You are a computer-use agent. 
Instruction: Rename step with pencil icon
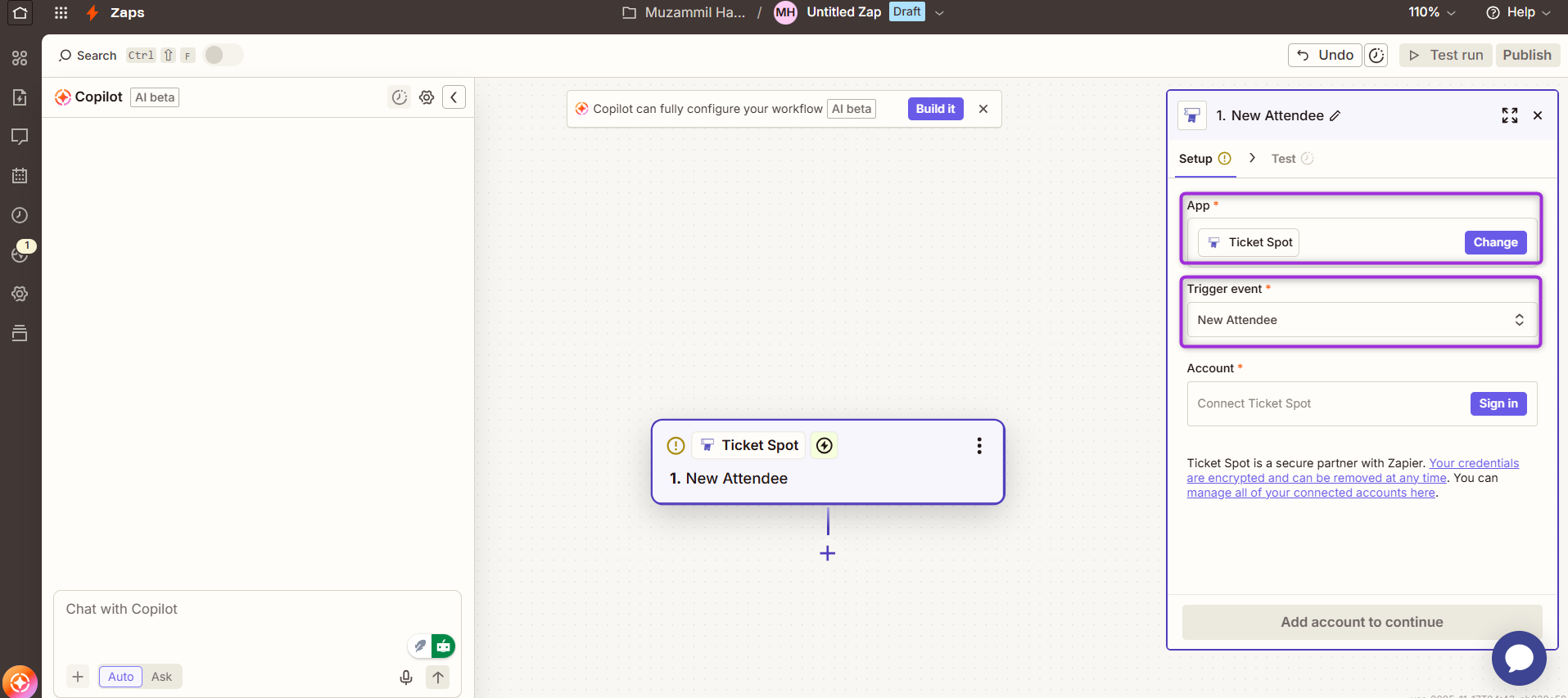pyautogui.click(x=1335, y=116)
